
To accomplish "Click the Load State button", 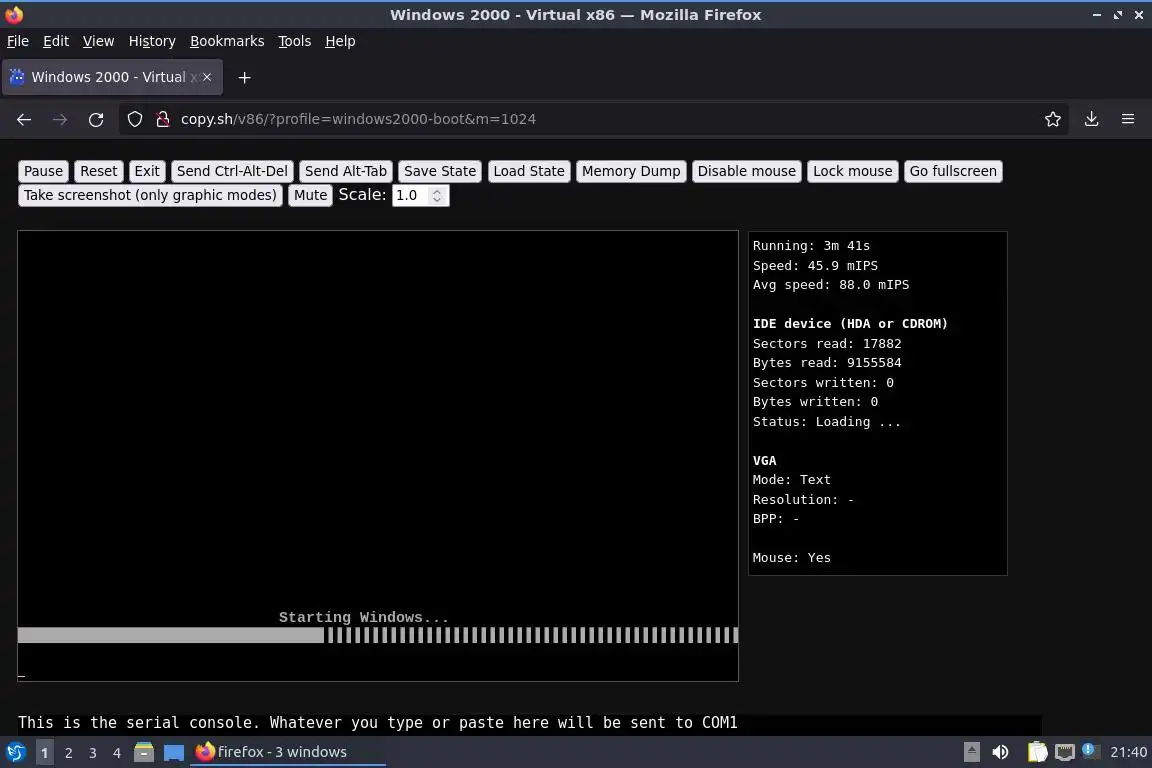I will 529,171.
